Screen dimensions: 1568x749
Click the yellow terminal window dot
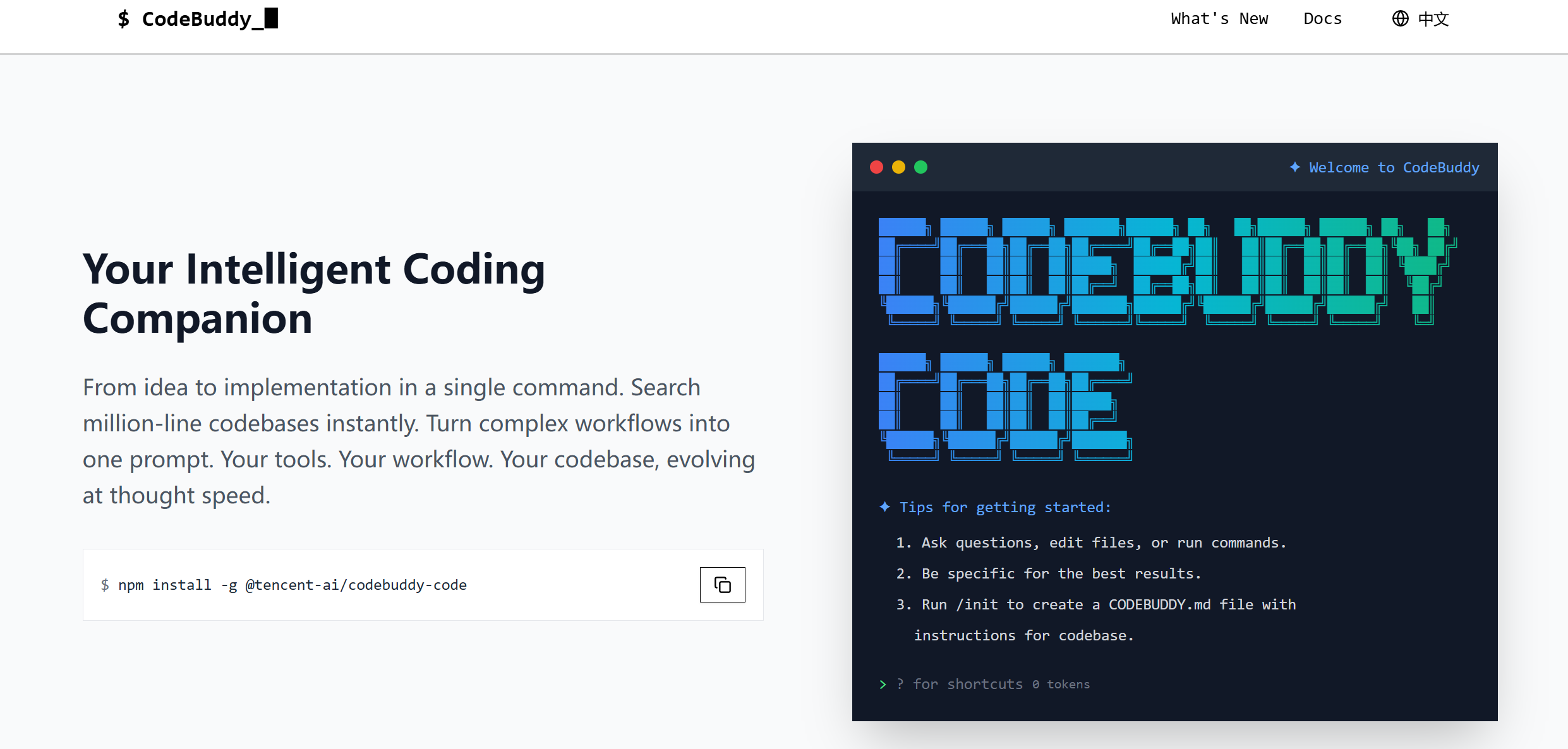pyautogui.click(x=898, y=167)
